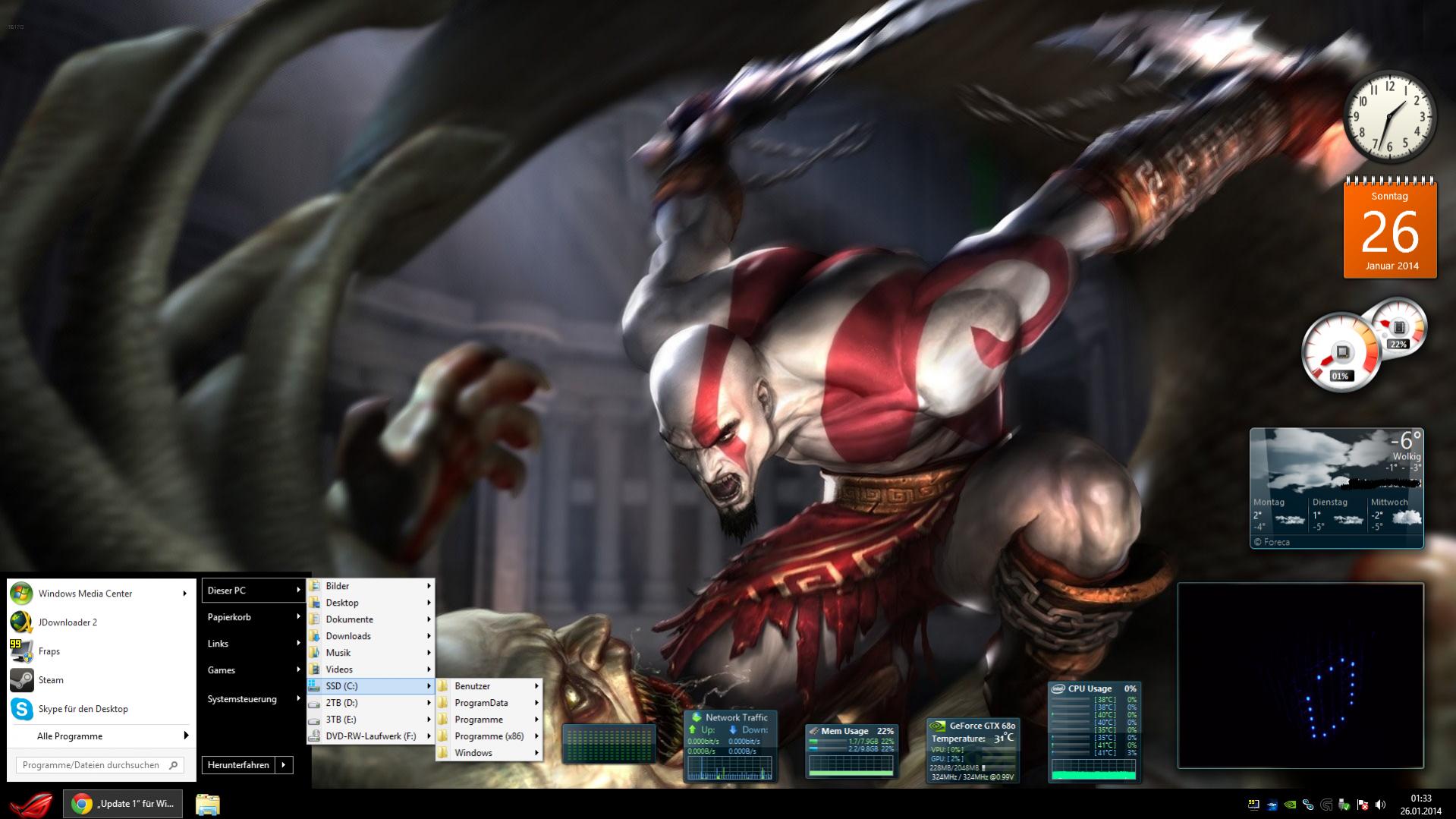
Task: Expand the Windows folder arrow
Action: [x=536, y=753]
